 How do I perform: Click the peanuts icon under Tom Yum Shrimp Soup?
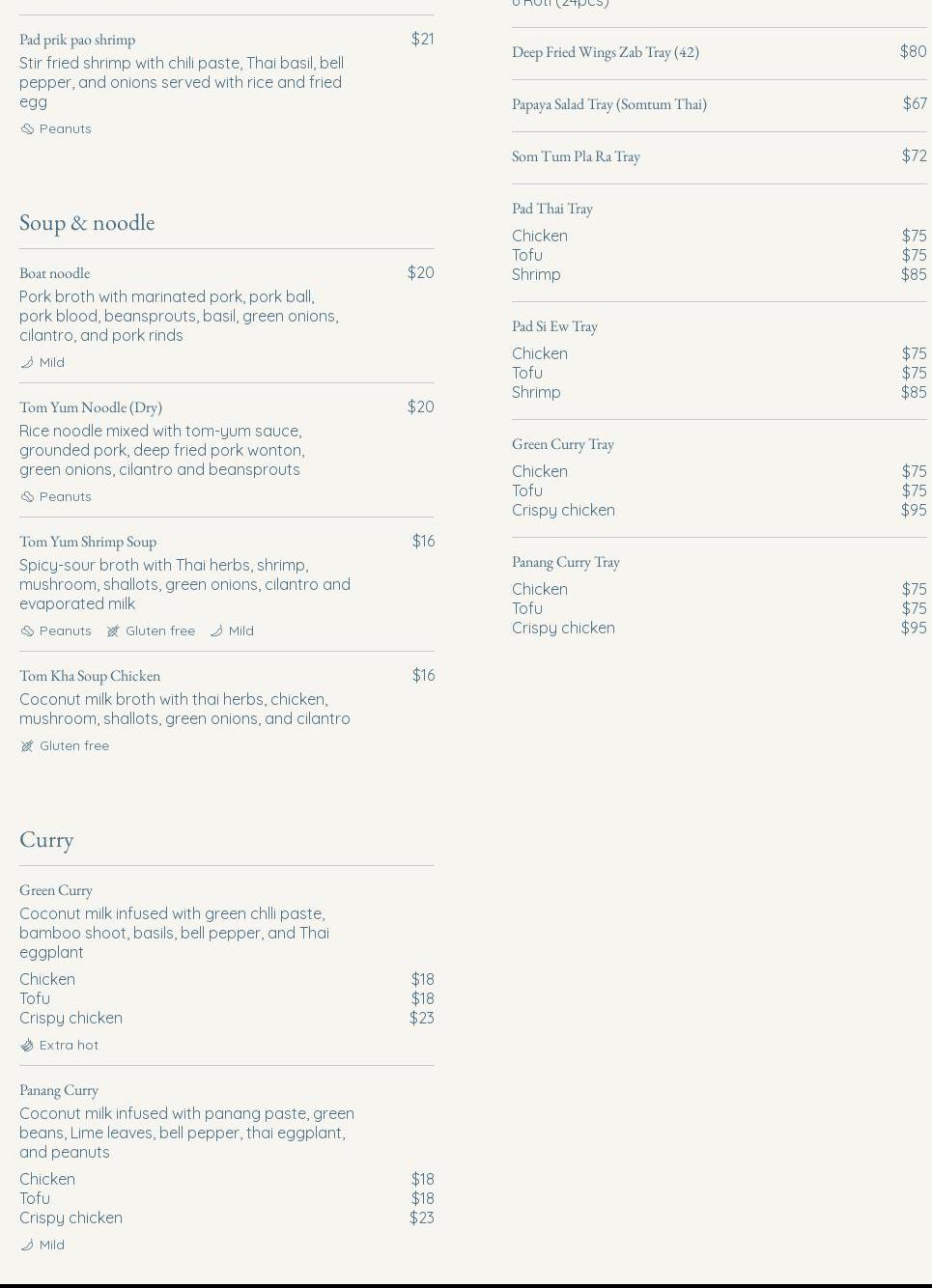pyautogui.click(x=27, y=630)
